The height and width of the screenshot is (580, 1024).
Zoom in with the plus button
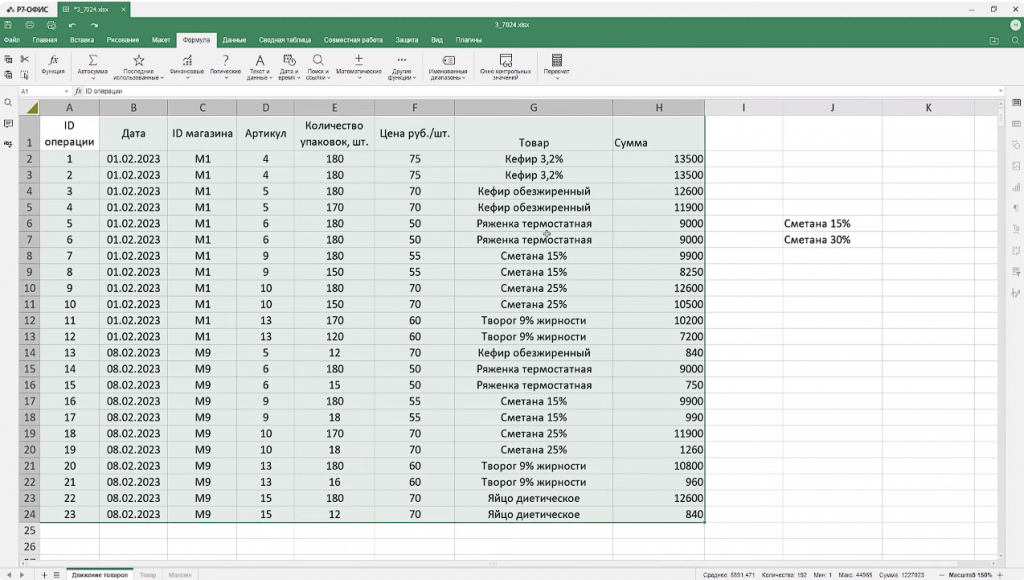[1000, 575]
